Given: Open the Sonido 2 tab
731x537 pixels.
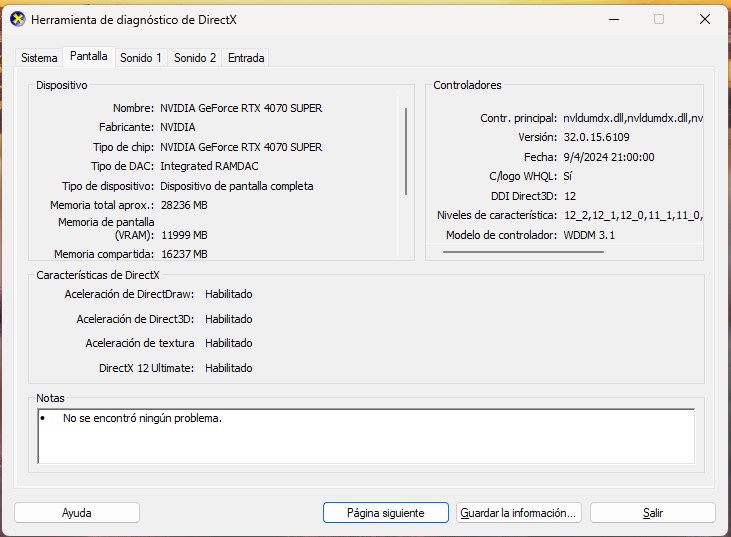Looking at the screenshot, I should [195, 58].
